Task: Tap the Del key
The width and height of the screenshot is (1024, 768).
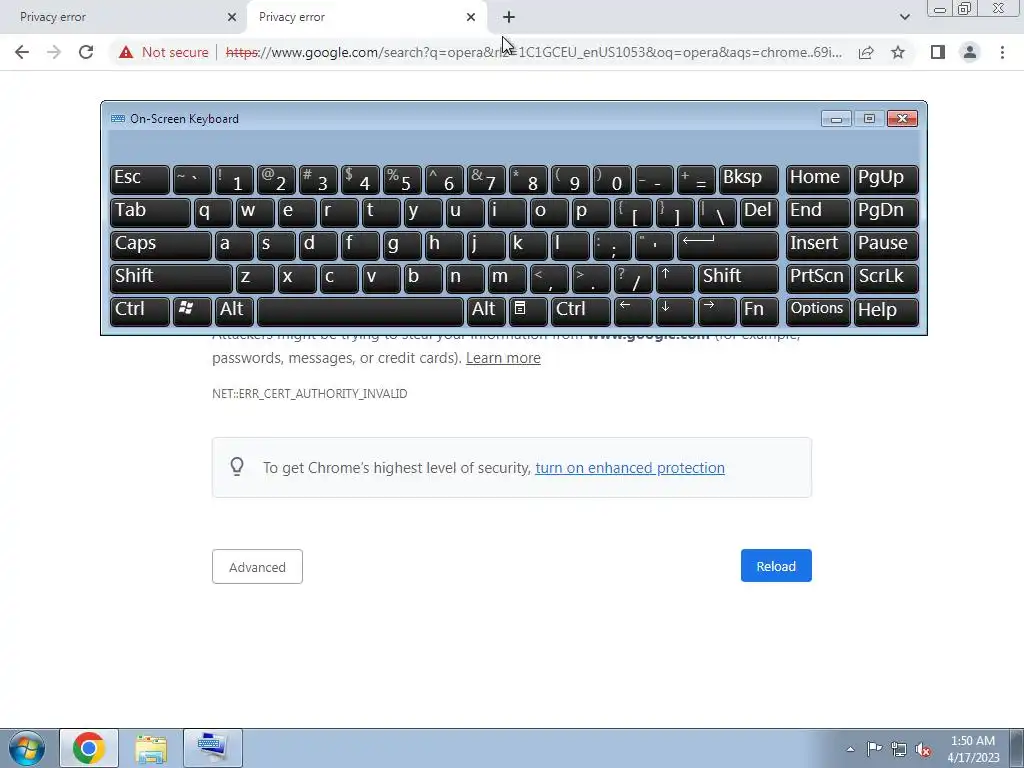Action: [759, 212]
